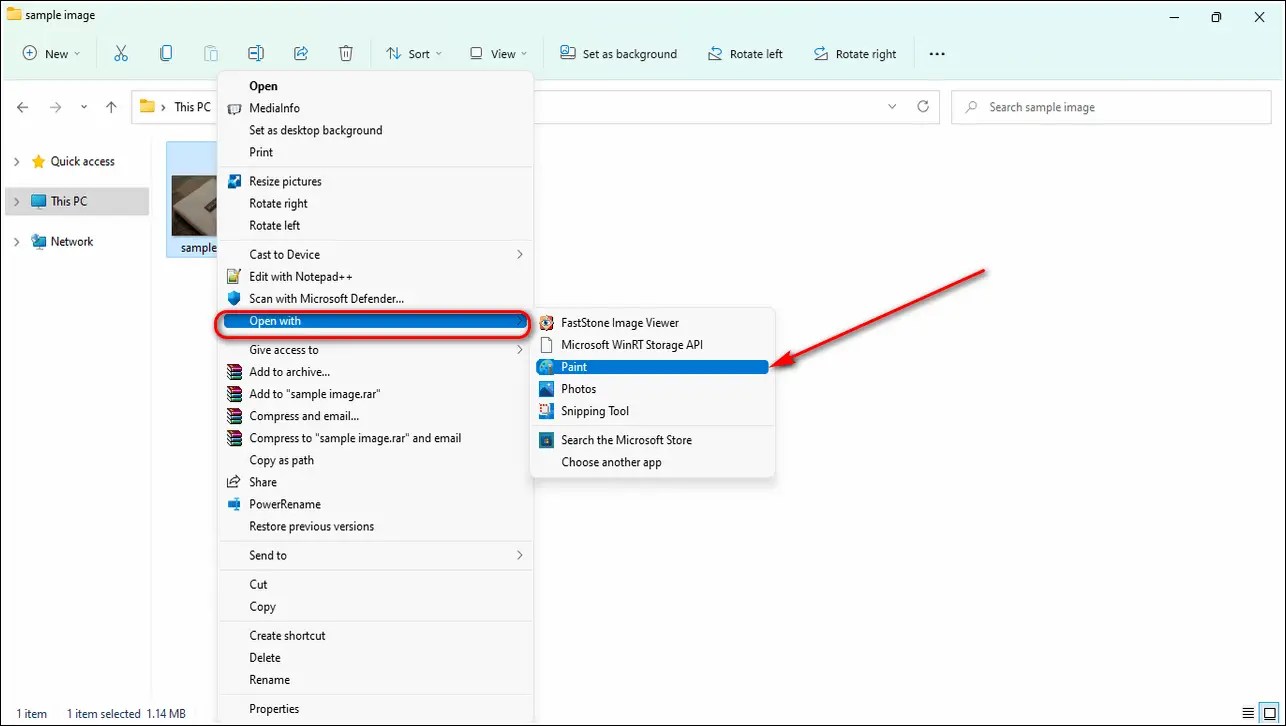Expand the address bar history dropdown
The image size is (1286, 726).
tap(893, 106)
